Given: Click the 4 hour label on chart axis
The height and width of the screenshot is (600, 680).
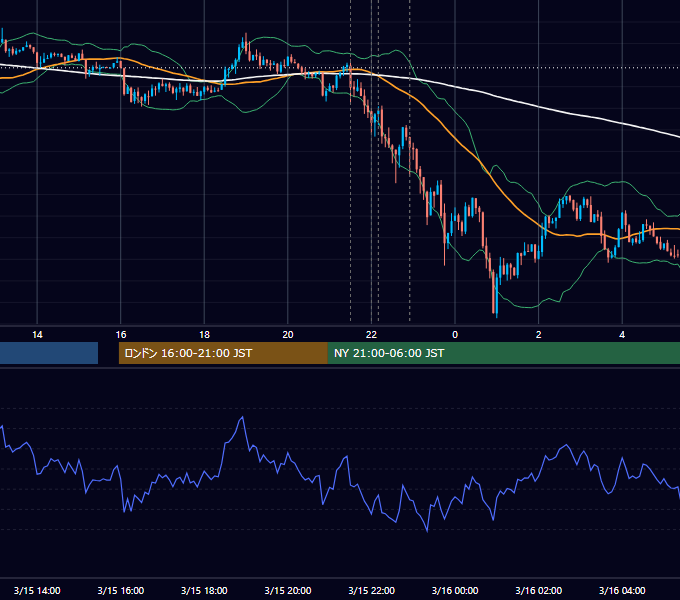Looking at the screenshot, I should (x=622, y=335).
